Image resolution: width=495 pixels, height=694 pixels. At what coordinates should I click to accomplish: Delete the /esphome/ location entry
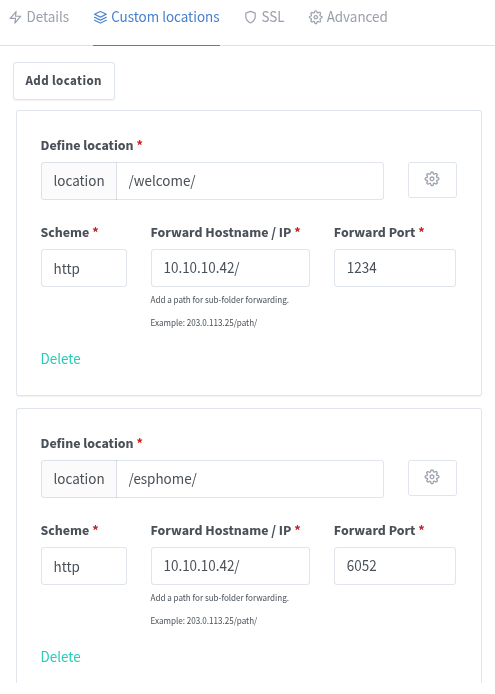point(61,656)
